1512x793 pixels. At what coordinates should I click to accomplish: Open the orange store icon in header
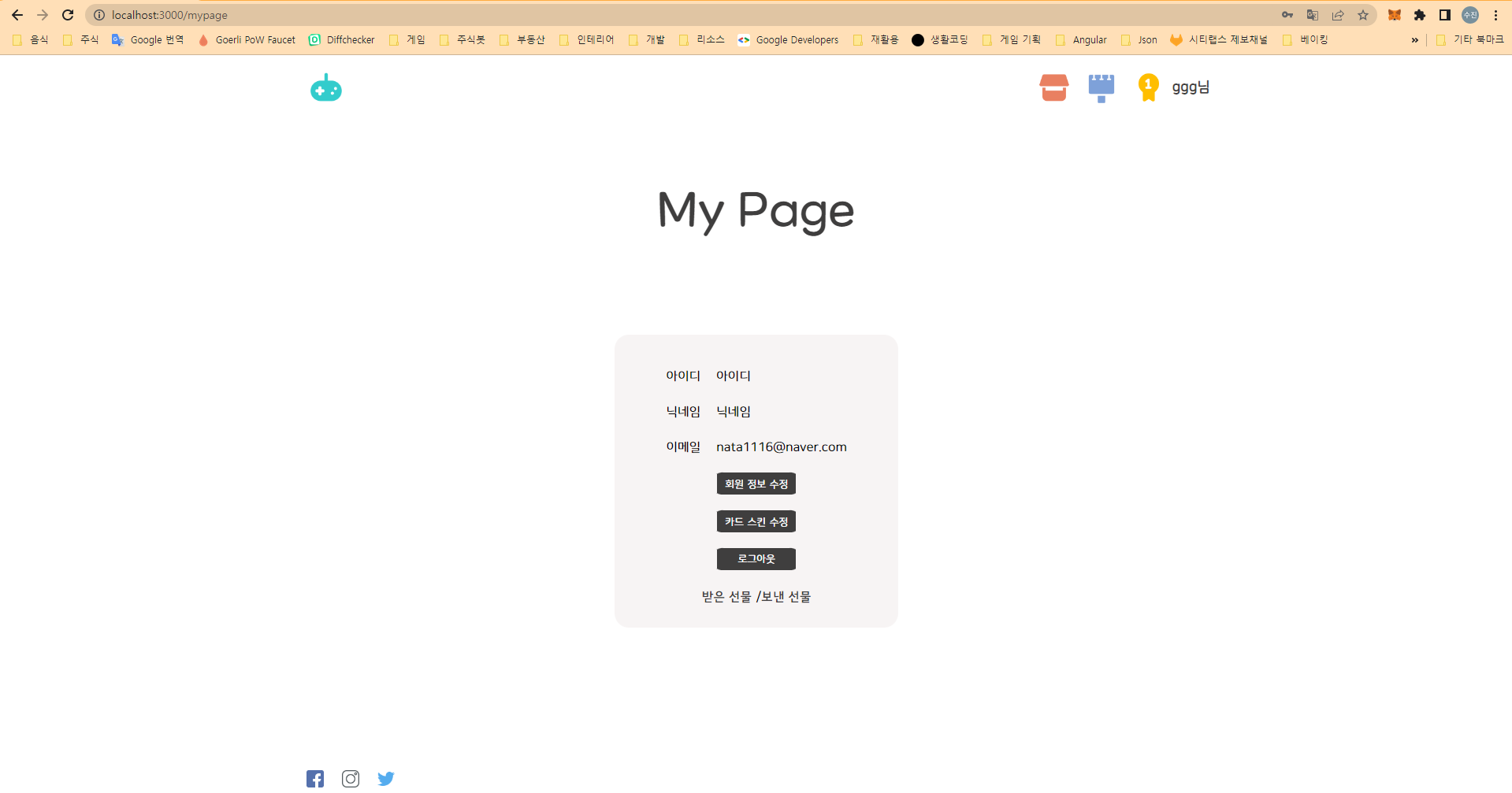pyautogui.click(x=1053, y=87)
